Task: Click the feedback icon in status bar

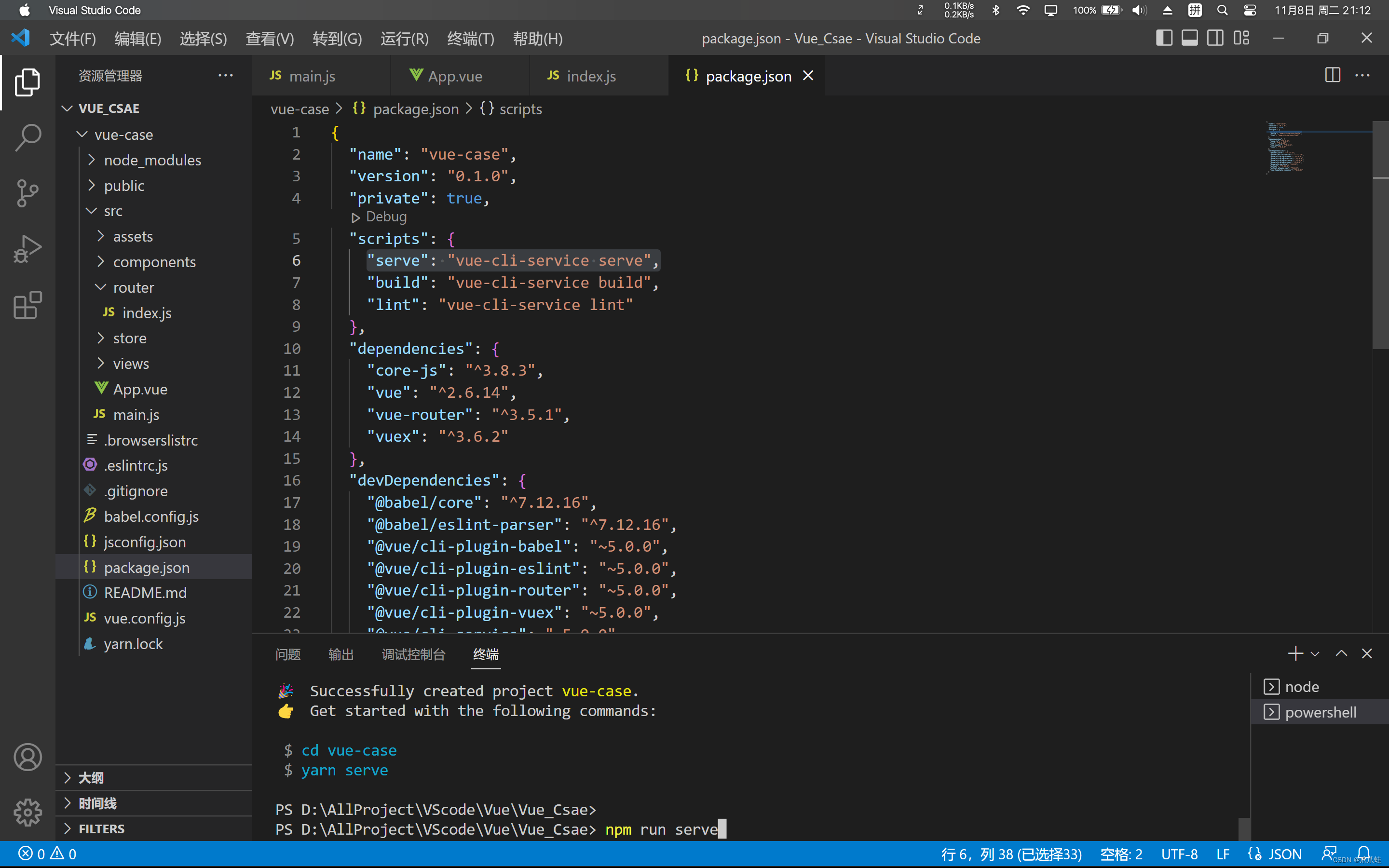Action: pos(1329,853)
